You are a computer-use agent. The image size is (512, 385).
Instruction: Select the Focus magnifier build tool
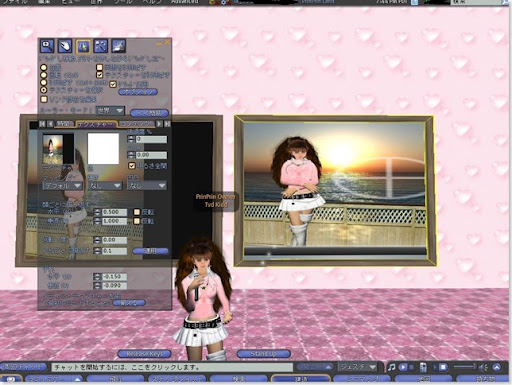(x=47, y=46)
